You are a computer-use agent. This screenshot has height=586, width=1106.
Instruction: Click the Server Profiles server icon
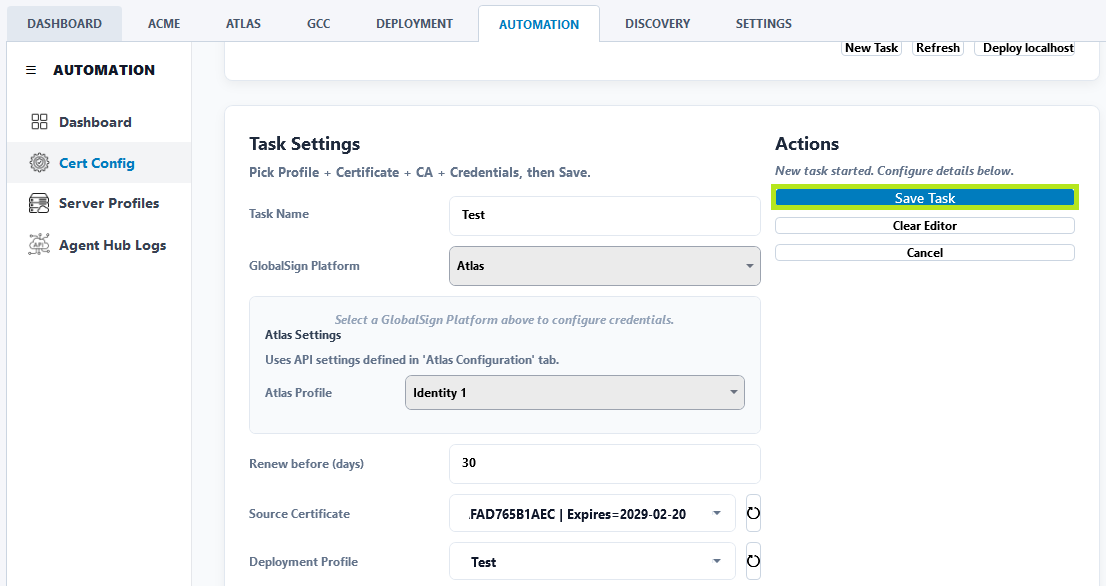(39, 203)
